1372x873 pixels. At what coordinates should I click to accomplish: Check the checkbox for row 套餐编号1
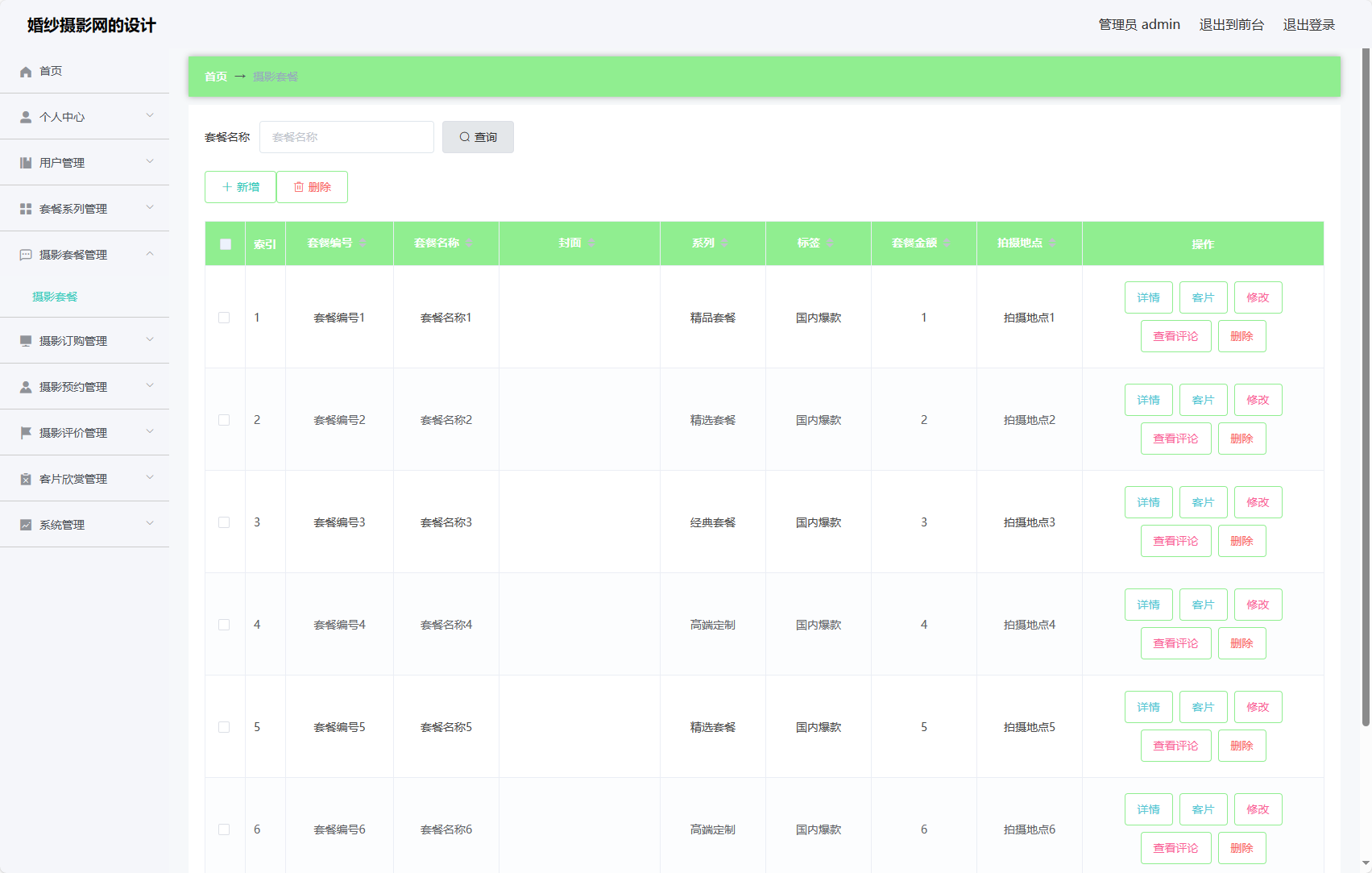pos(224,318)
